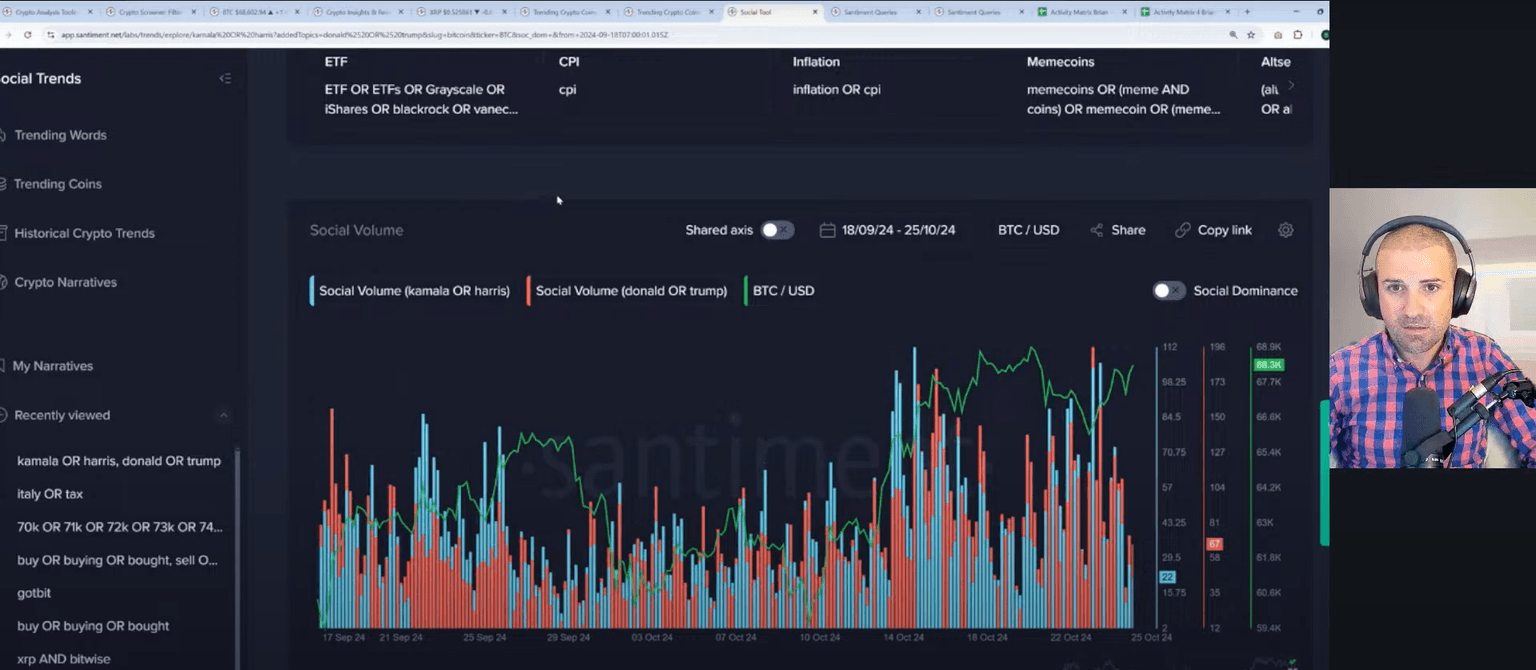The width and height of the screenshot is (1536, 670).
Task: Collapse the Recently viewed section
Action: coord(223,415)
